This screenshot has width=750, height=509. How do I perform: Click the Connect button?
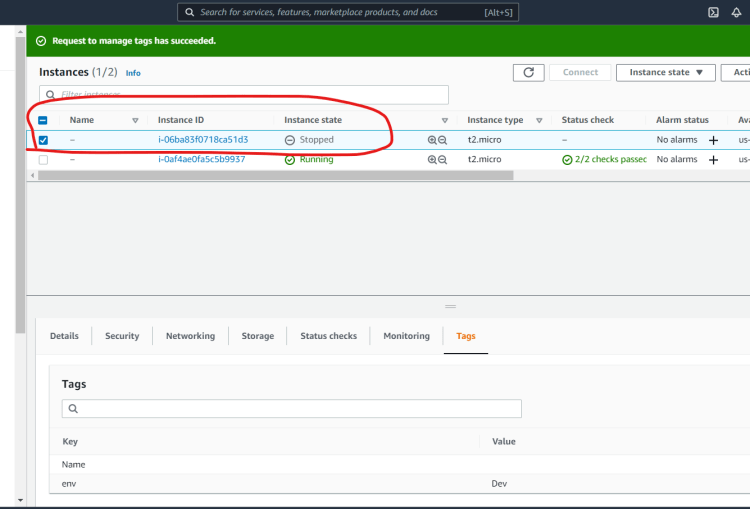(580, 72)
